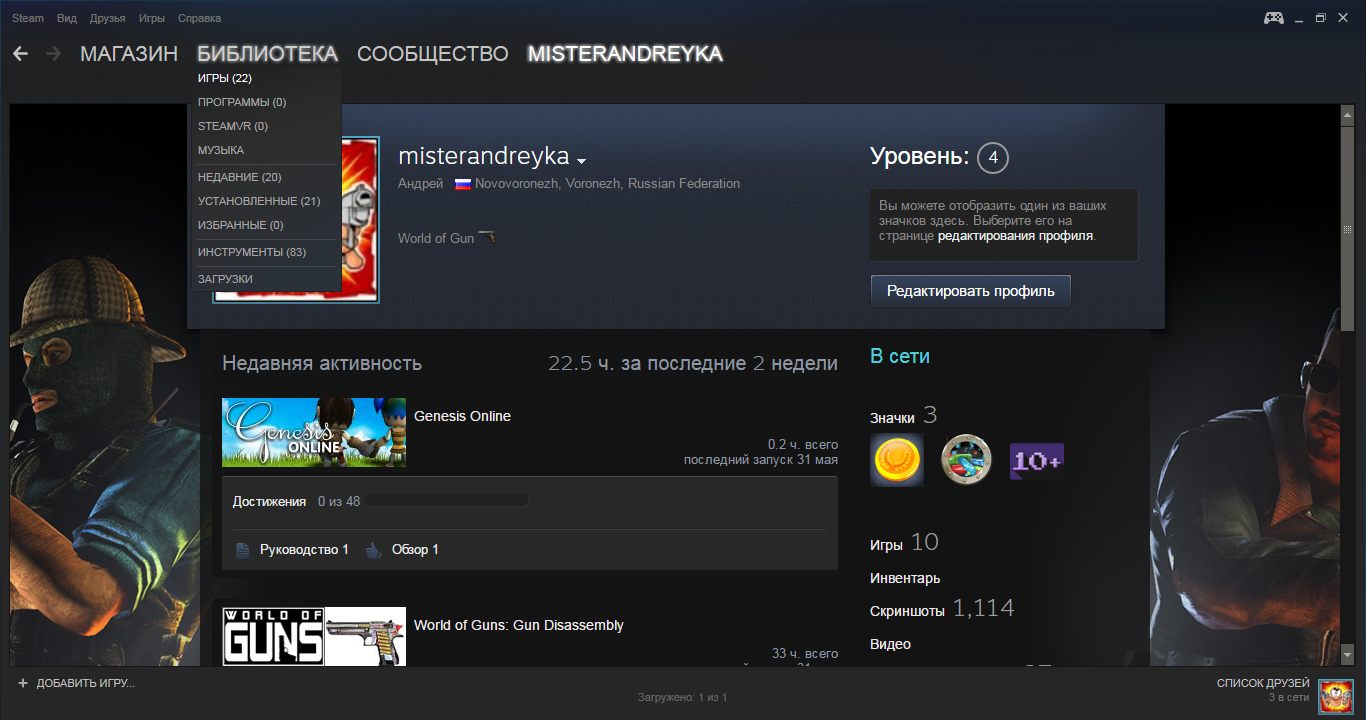Click the Достижения achievements progress bar
The height and width of the screenshot is (720, 1366).
[x=447, y=501]
